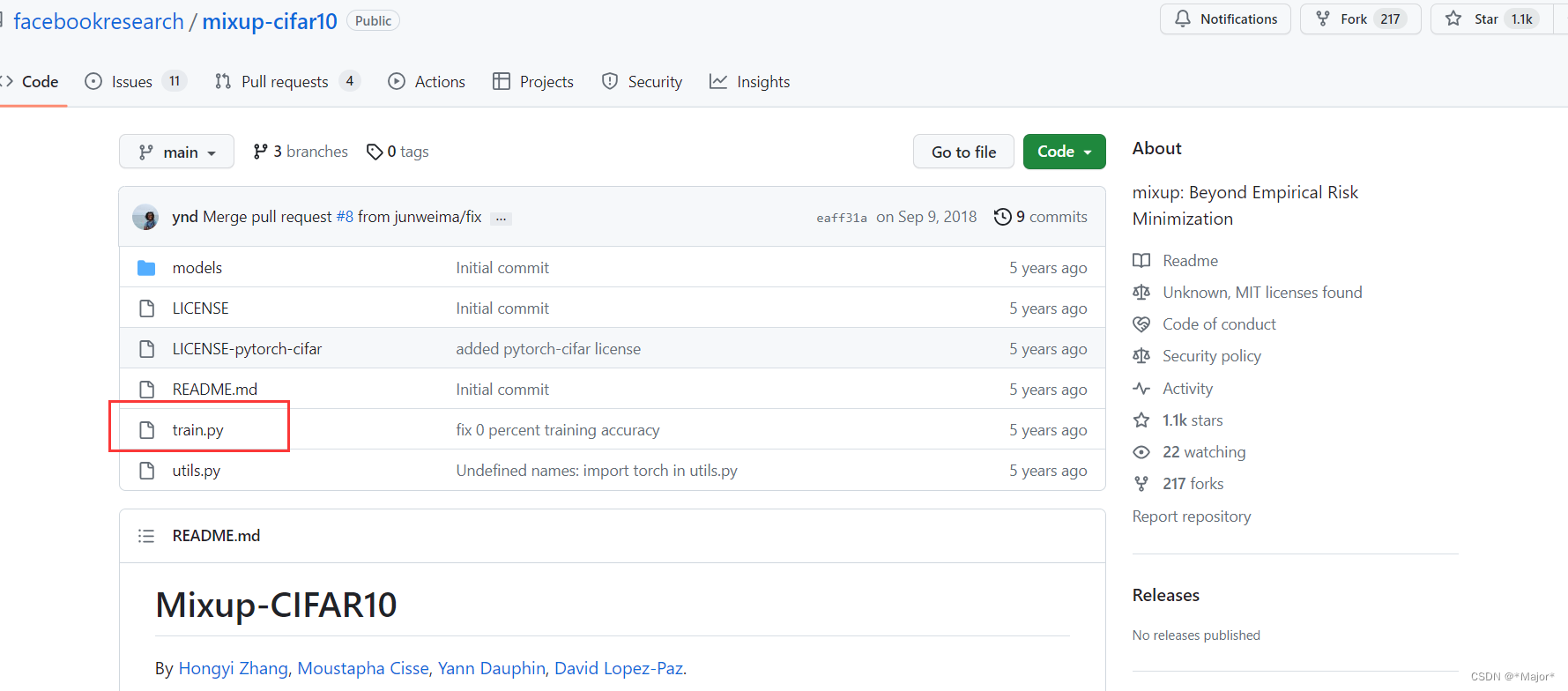Expand commit message ellipsis button

tap(501, 219)
